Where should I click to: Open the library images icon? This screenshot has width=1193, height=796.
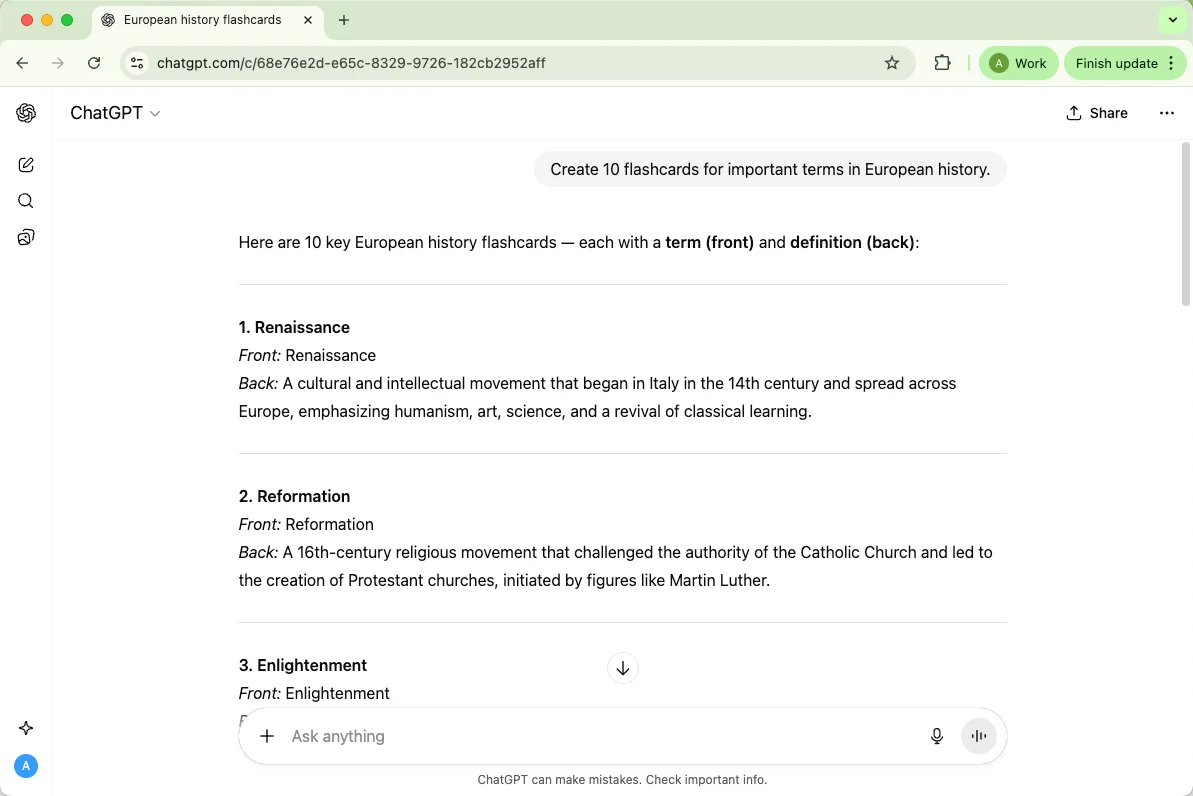point(26,237)
